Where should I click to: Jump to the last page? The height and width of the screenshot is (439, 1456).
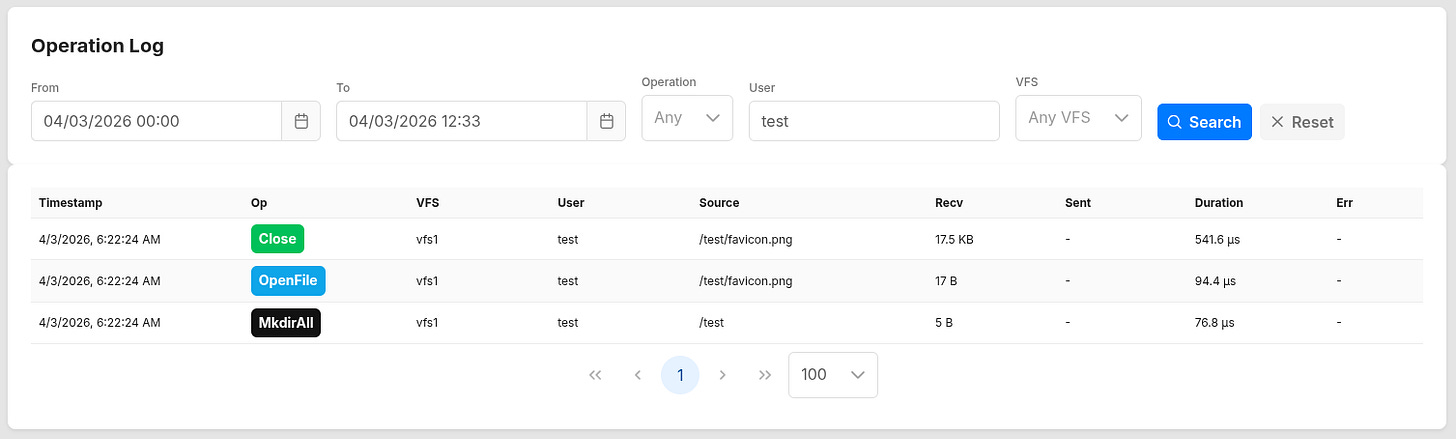click(765, 375)
